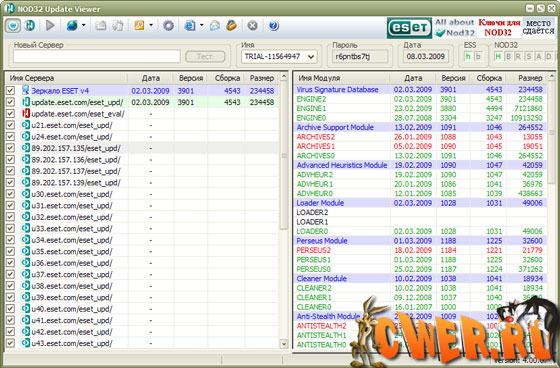The height and width of the screenshot is (368, 560).
Task: Click the green NOD32 logo toolbar icon
Action: (x=29, y=25)
